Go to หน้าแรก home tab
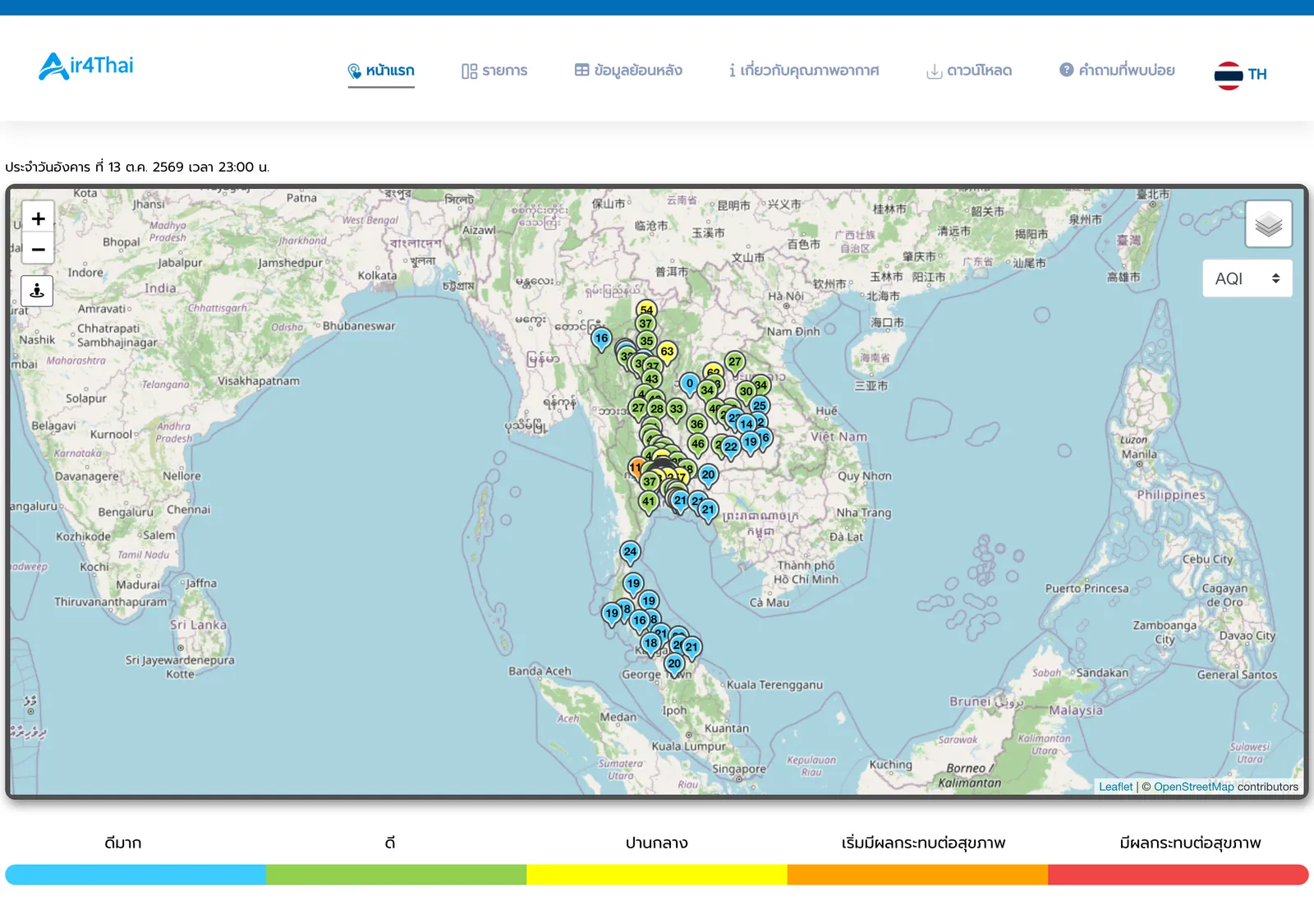Viewport: 1314px width, 924px height. tap(381, 71)
